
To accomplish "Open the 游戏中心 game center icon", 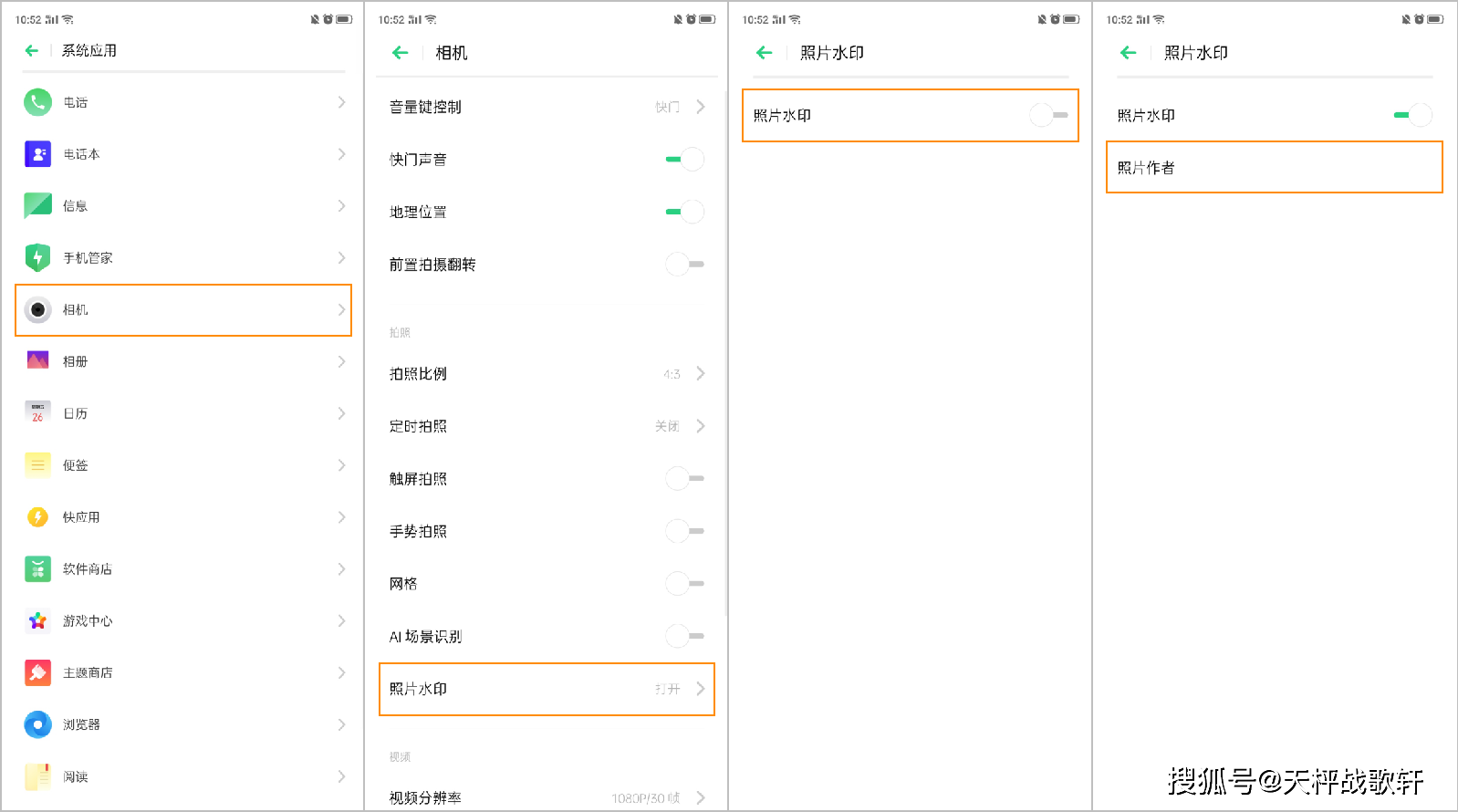I will click(37, 621).
